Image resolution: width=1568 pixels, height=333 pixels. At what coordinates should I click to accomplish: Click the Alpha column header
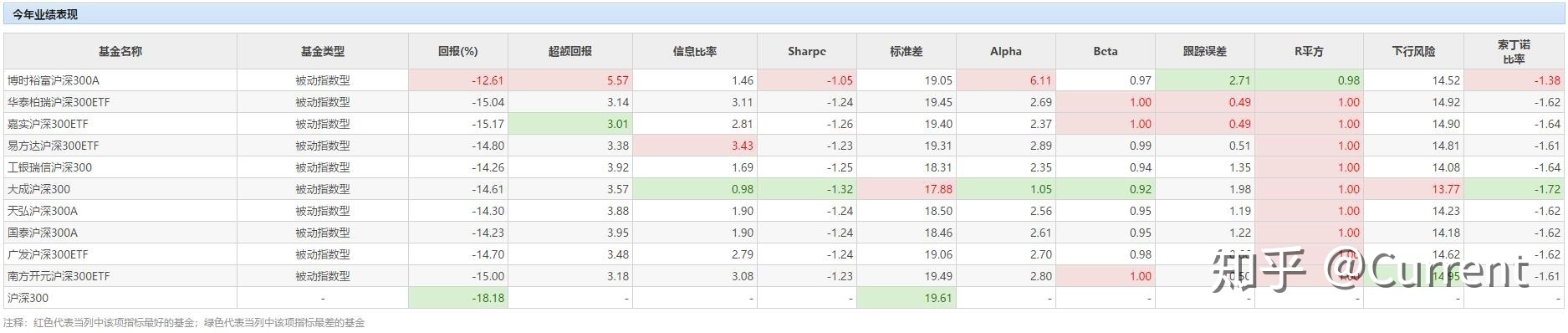(x=1006, y=51)
